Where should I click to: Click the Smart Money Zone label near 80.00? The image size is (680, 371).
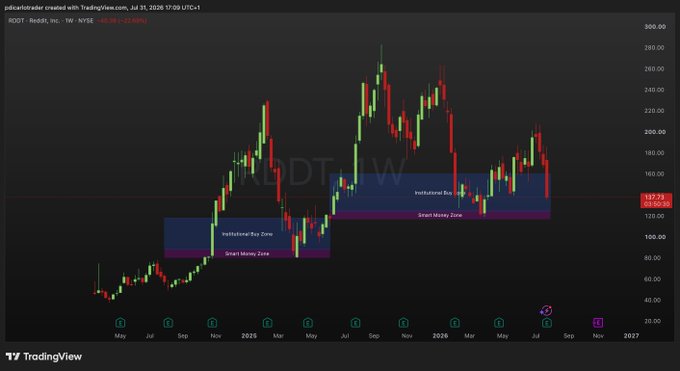[247, 253]
